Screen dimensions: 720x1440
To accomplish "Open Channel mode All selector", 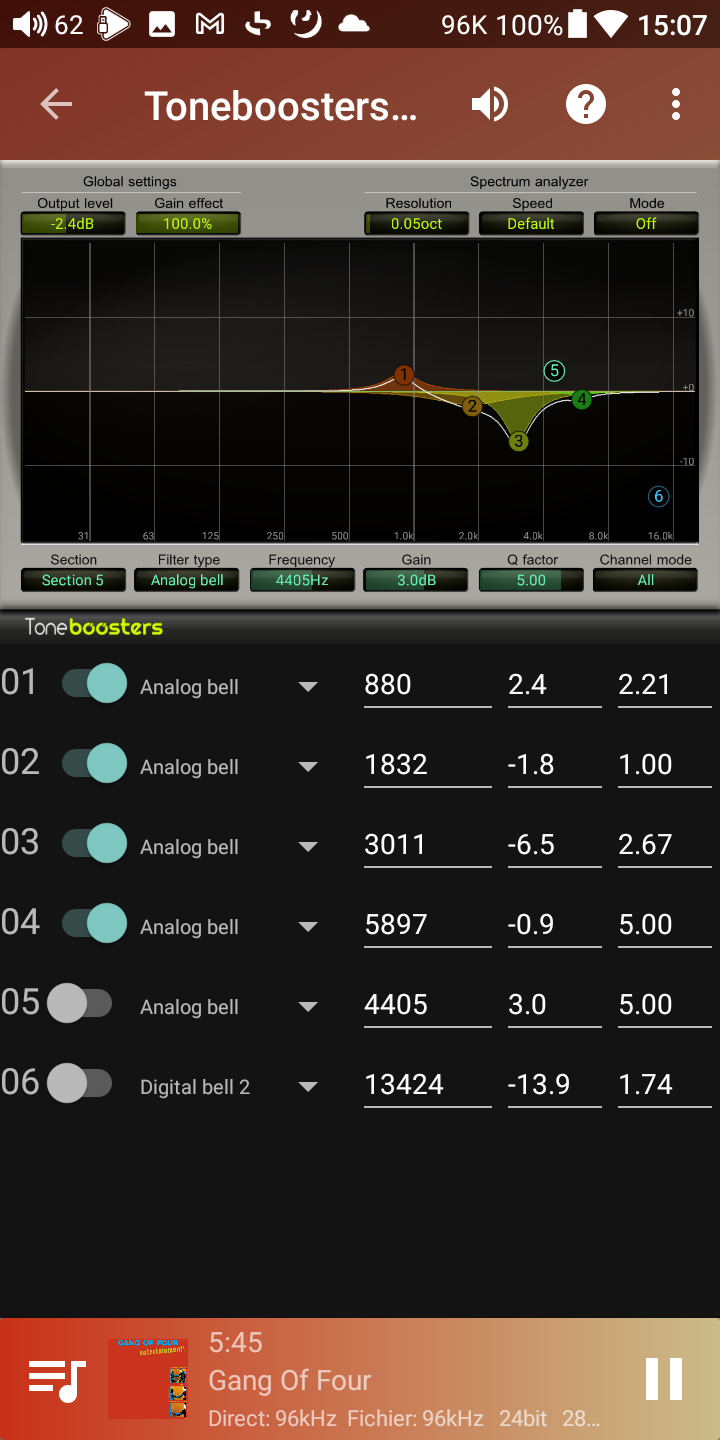I will click(646, 580).
